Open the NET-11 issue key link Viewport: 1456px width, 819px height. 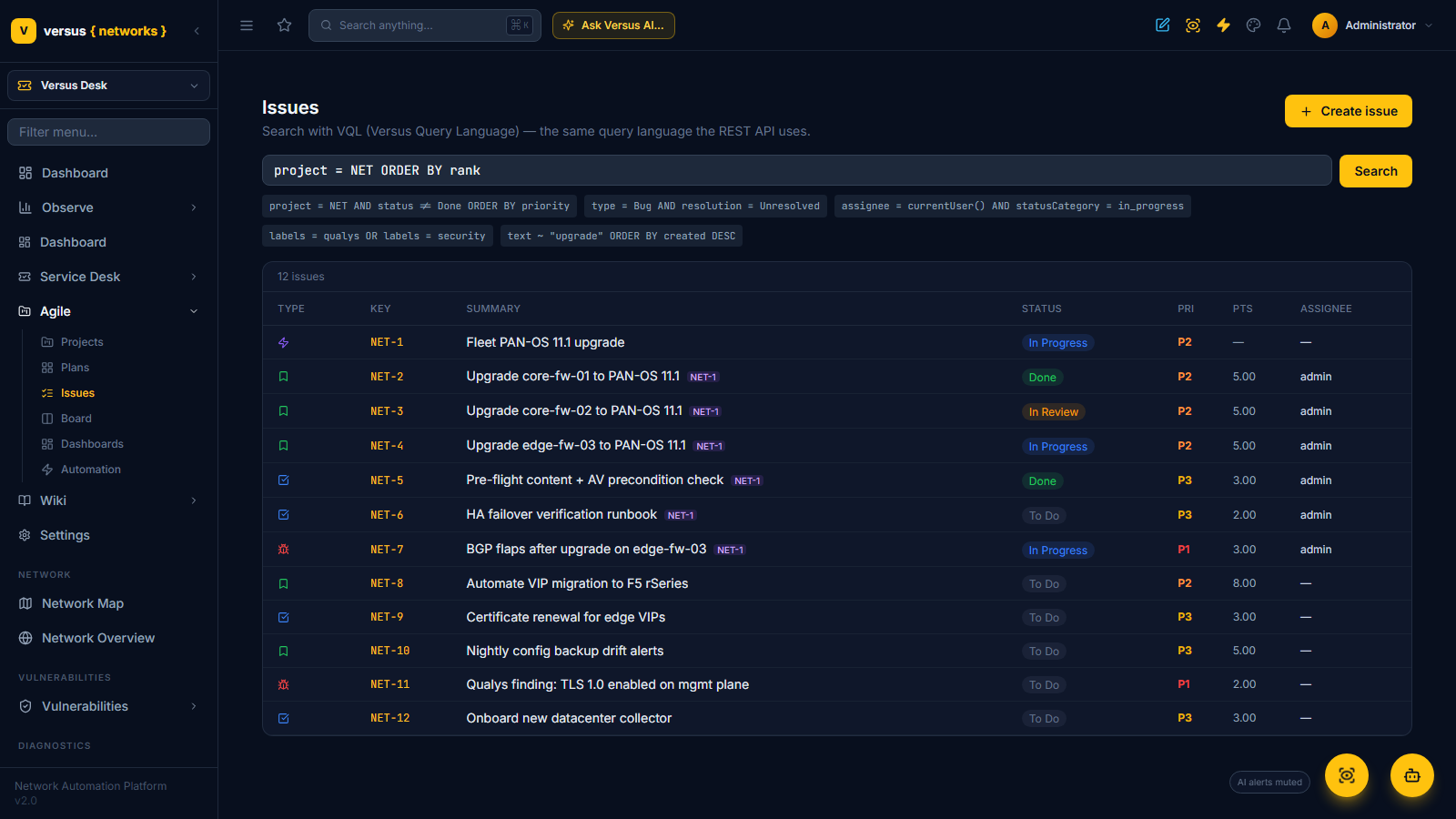[x=389, y=684]
